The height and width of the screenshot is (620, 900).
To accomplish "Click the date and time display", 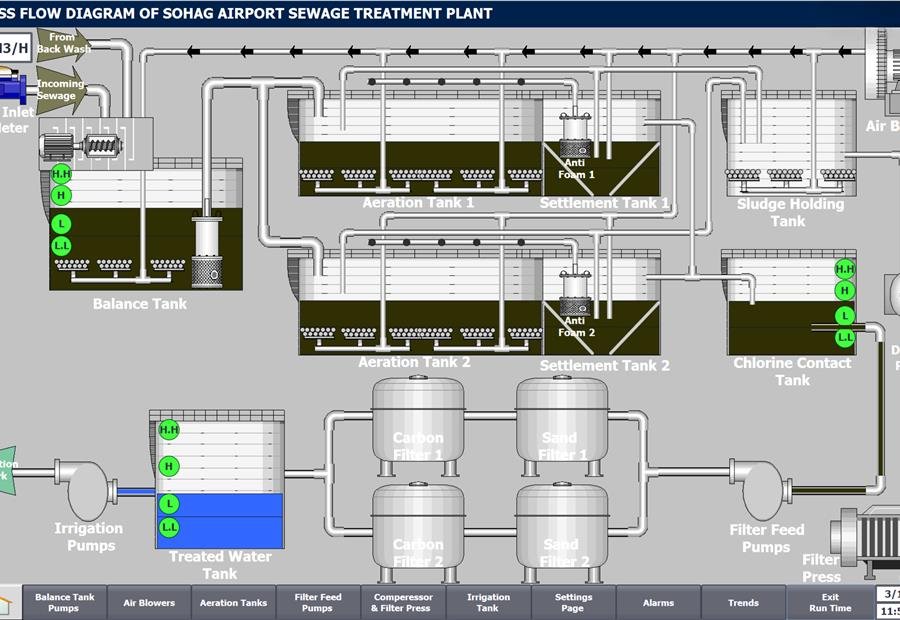I will click(x=888, y=602).
